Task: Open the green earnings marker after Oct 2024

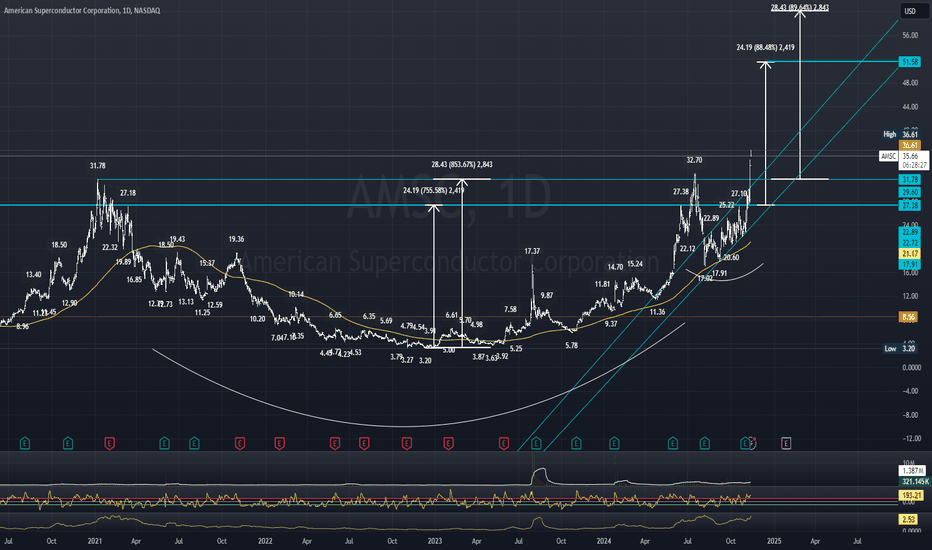Action: 745,443
